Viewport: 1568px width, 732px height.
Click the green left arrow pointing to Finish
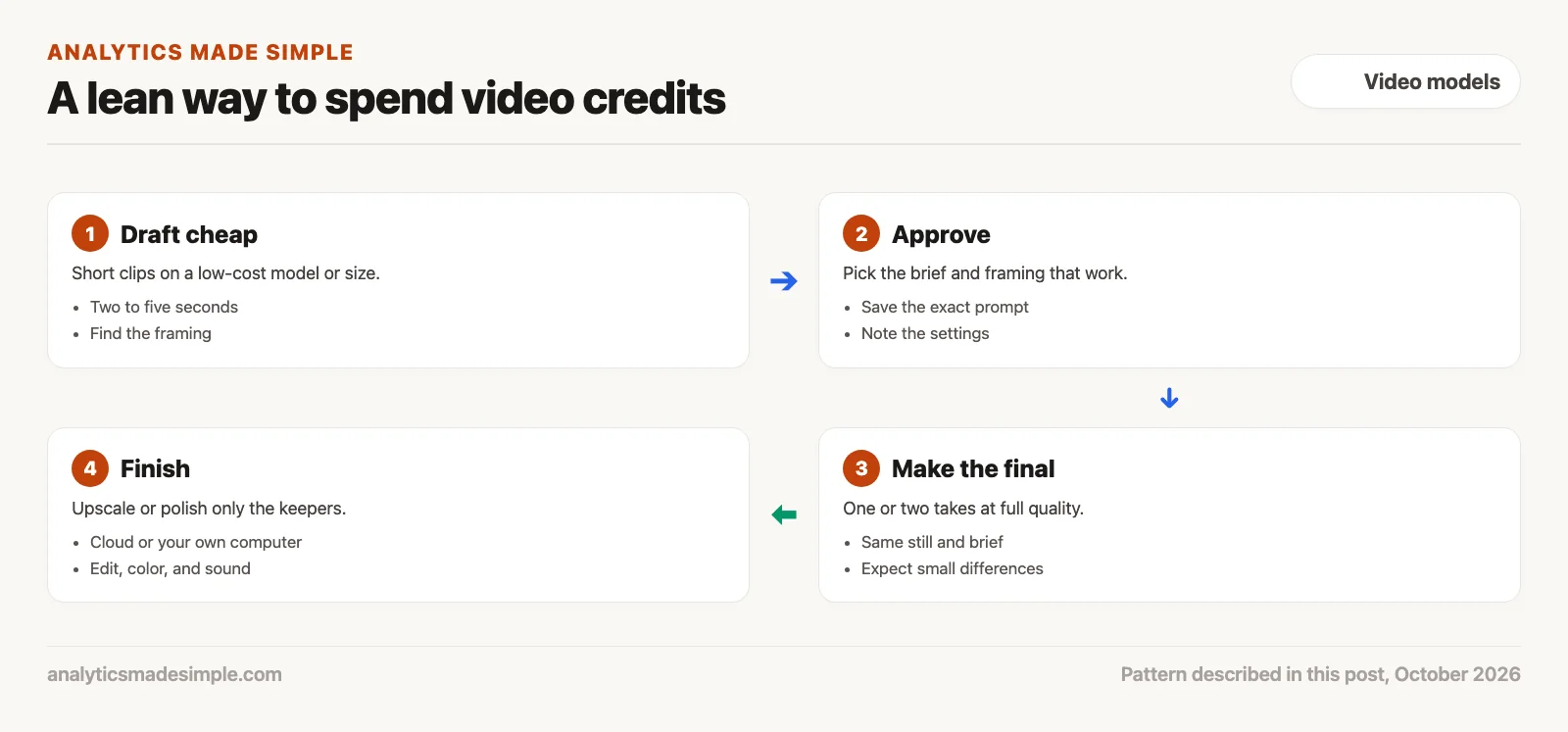coord(784,514)
